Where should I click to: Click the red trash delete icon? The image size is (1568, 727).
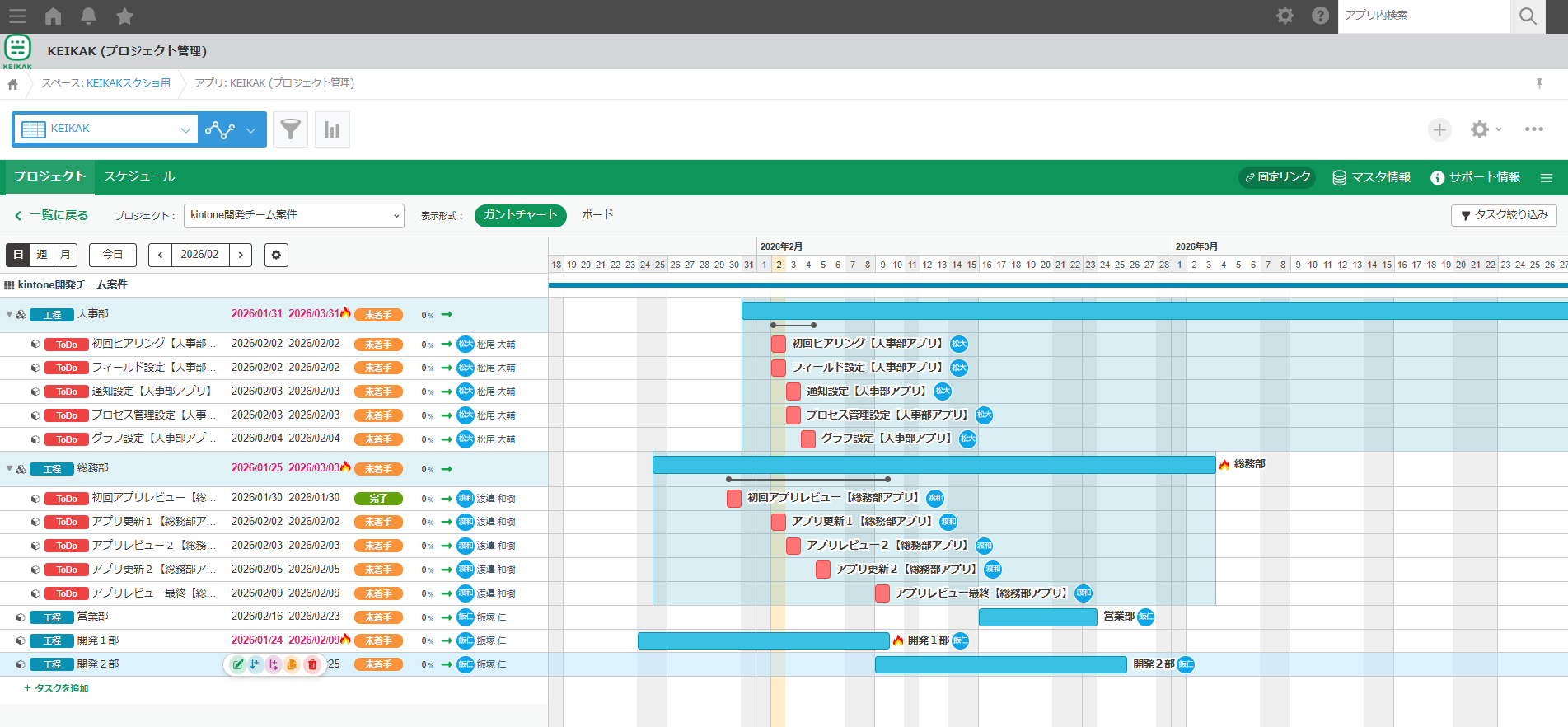point(312,664)
